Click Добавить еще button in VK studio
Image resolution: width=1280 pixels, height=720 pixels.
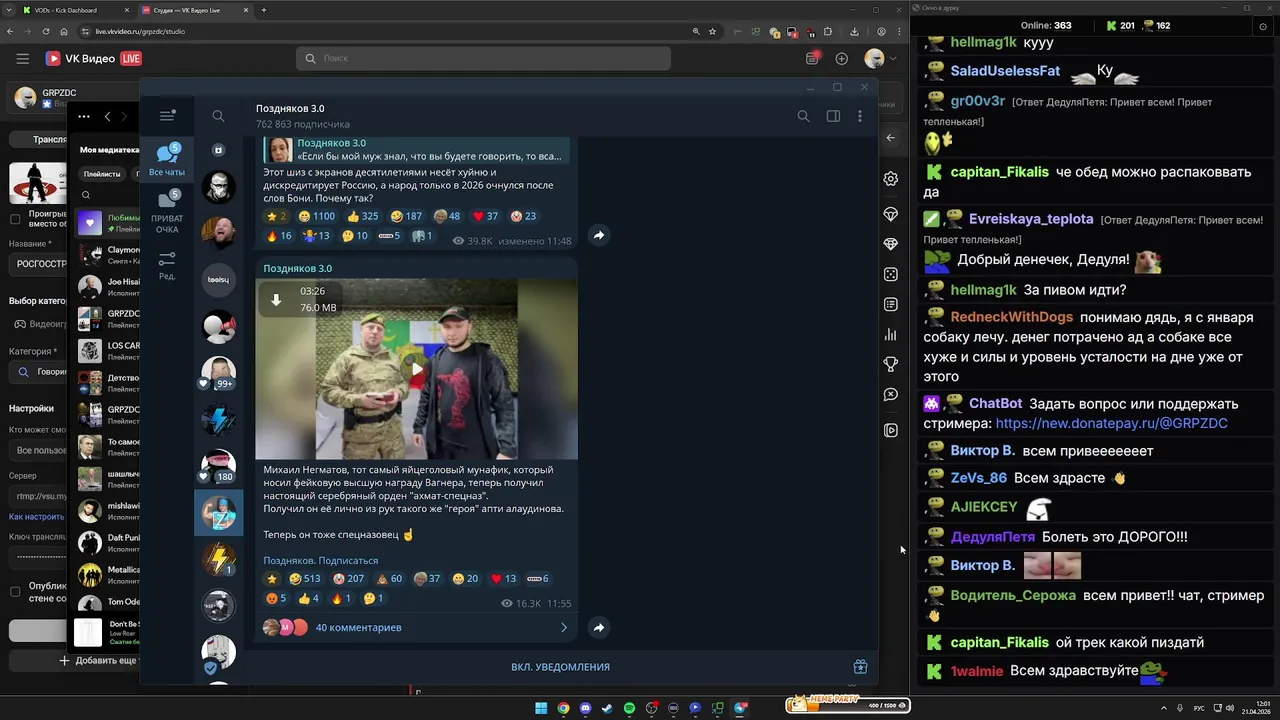[x=98, y=661]
